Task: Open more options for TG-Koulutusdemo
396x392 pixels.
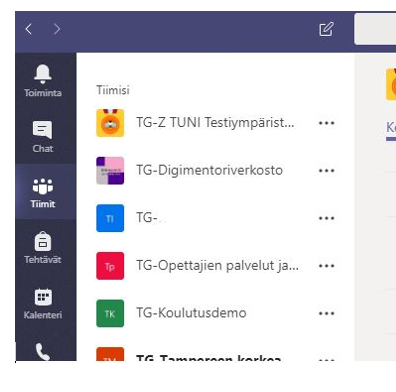Action: (x=326, y=314)
